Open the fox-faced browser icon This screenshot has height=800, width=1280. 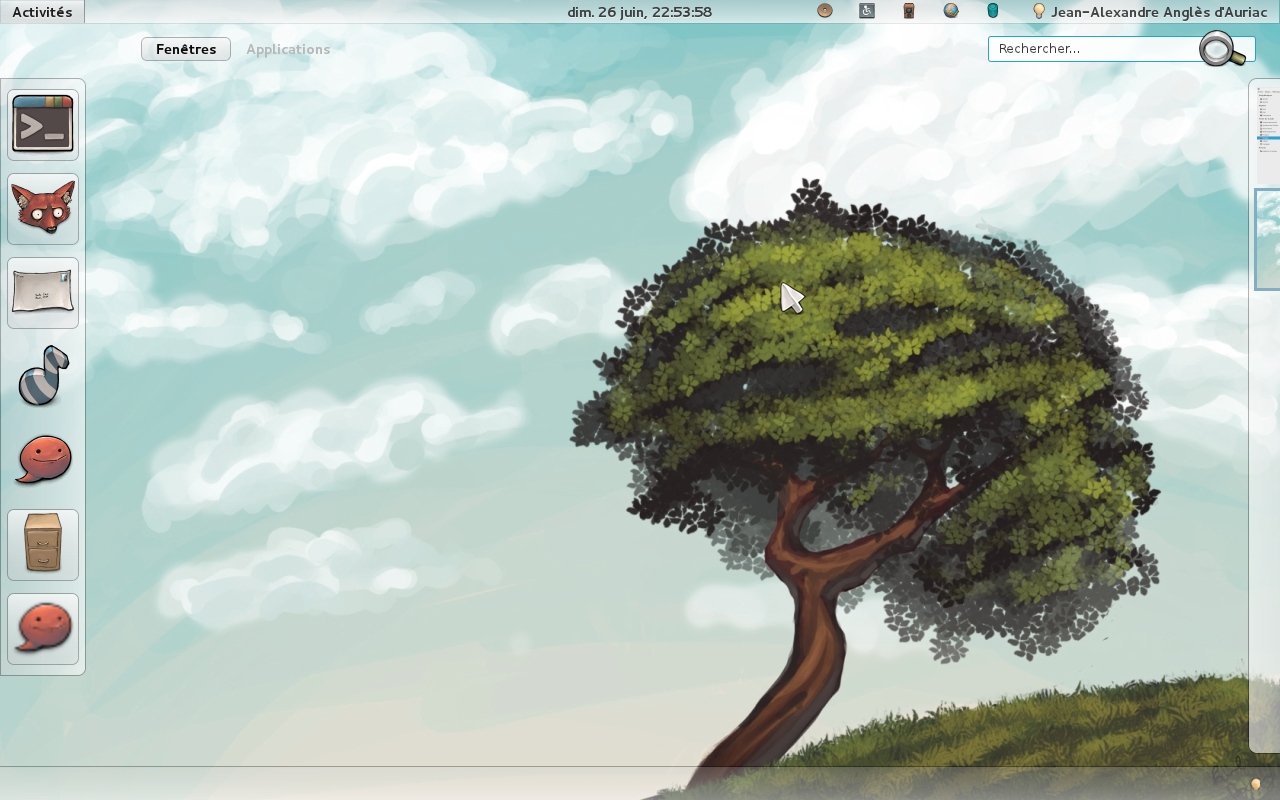coord(43,208)
